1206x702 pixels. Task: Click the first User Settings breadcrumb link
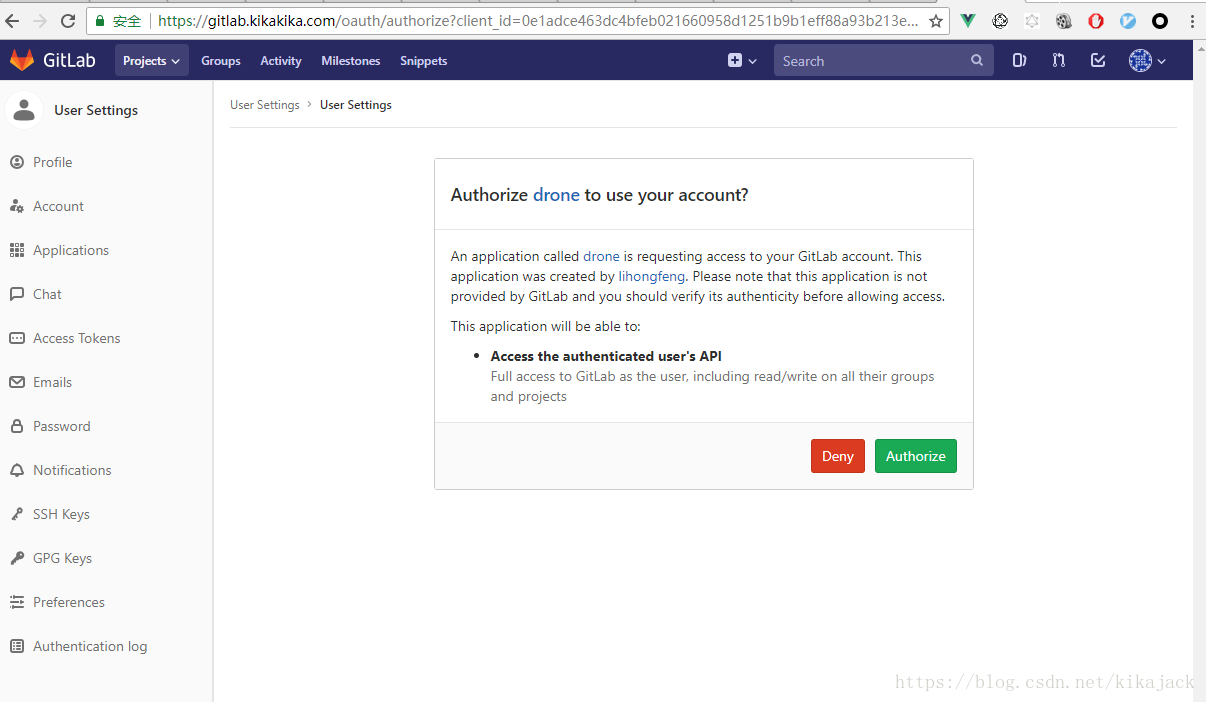click(x=264, y=105)
